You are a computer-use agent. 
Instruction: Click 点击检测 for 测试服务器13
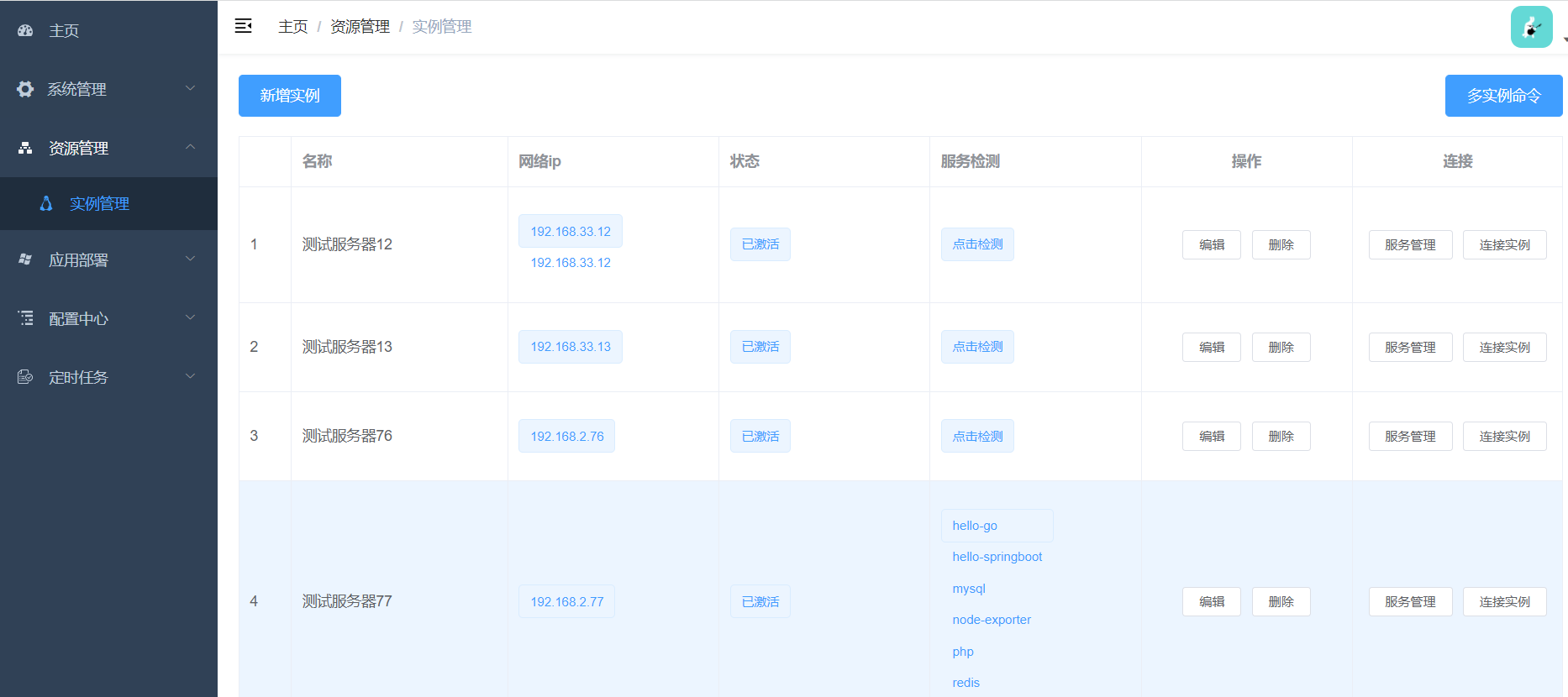pyautogui.click(x=977, y=347)
